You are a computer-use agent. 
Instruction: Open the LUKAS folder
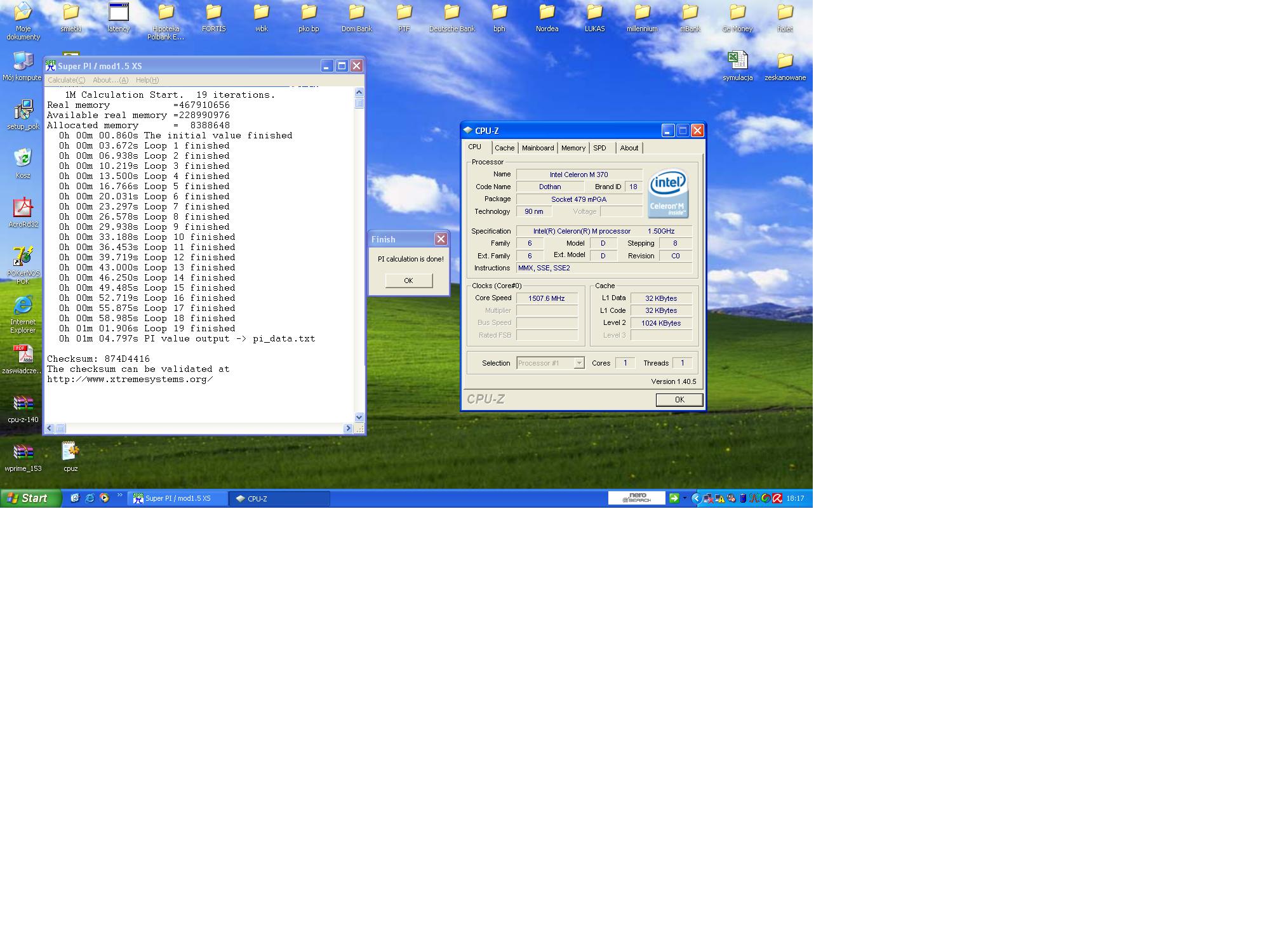[x=595, y=18]
